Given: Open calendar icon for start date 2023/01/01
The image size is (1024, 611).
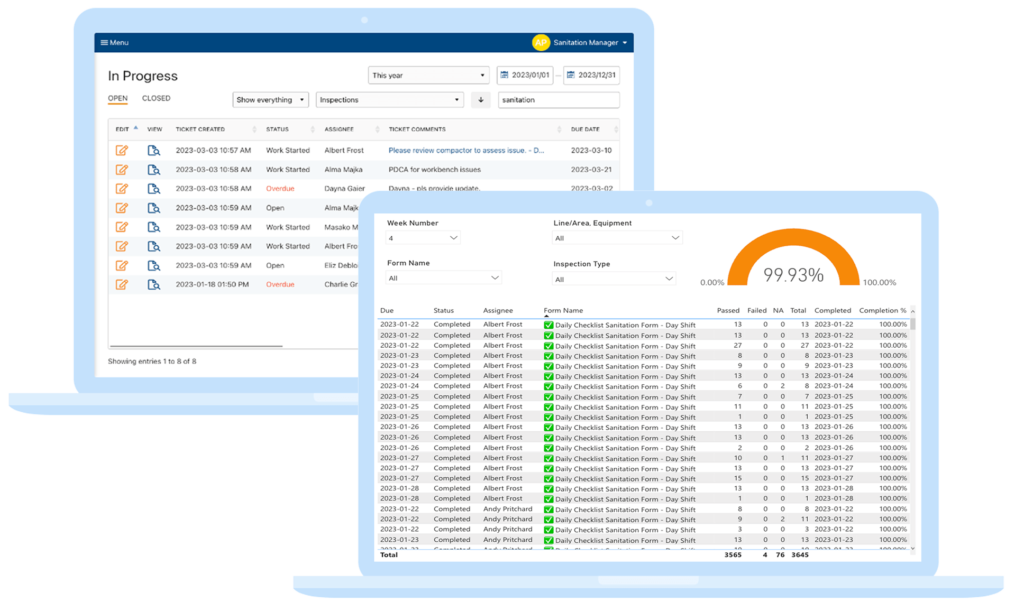Looking at the screenshot, I should pos(504,76).
